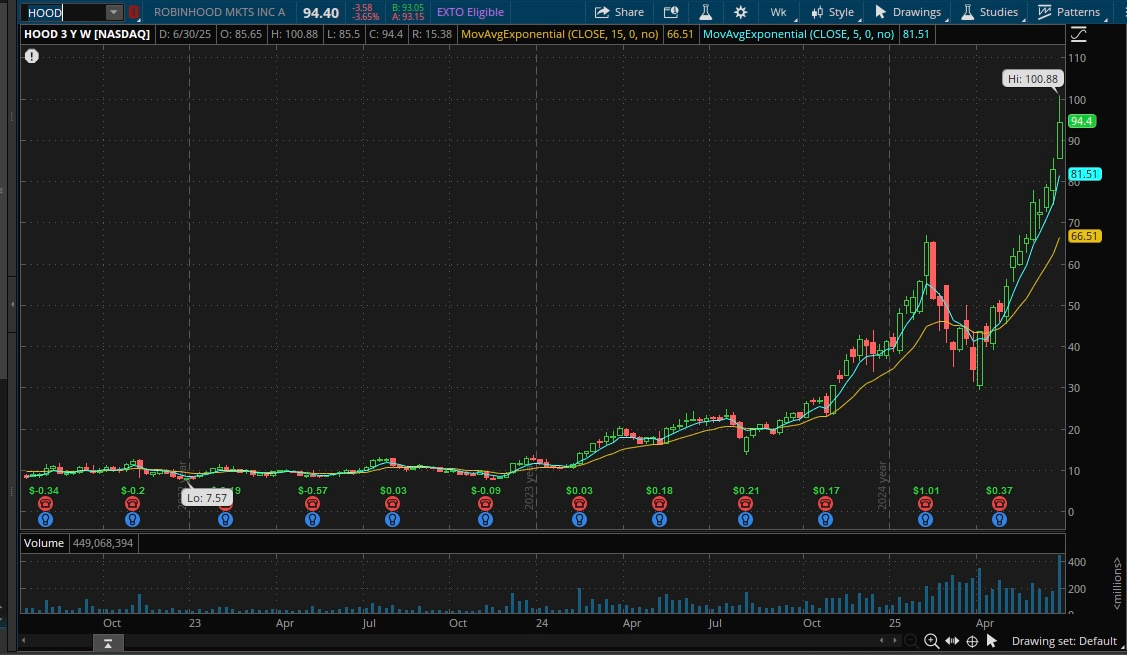Click the blue bulb icon under $-0.57
Viewport: 1127px width, 655px height.
tap(312, 519)
